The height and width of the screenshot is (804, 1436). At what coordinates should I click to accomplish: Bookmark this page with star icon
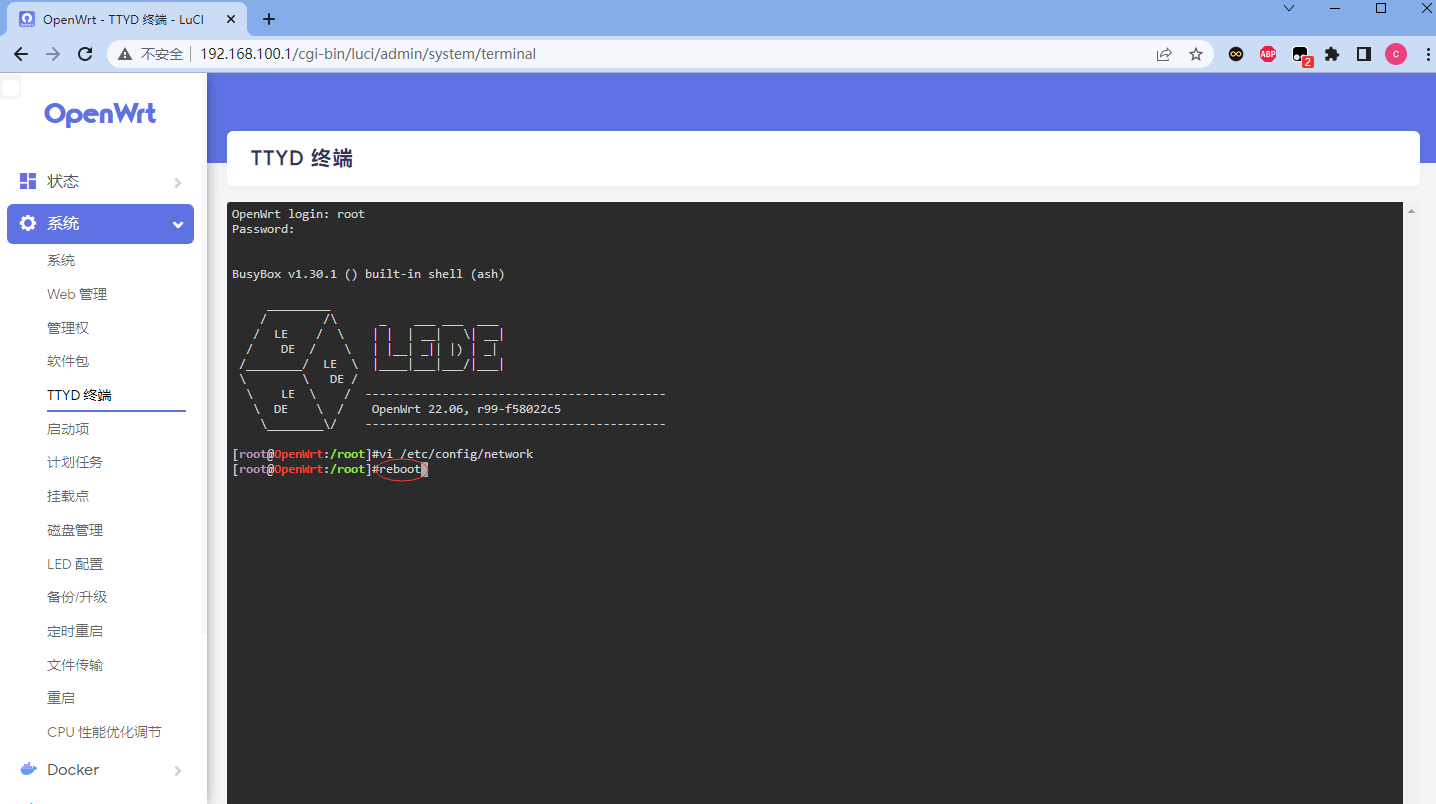[x=1196, y=54]
